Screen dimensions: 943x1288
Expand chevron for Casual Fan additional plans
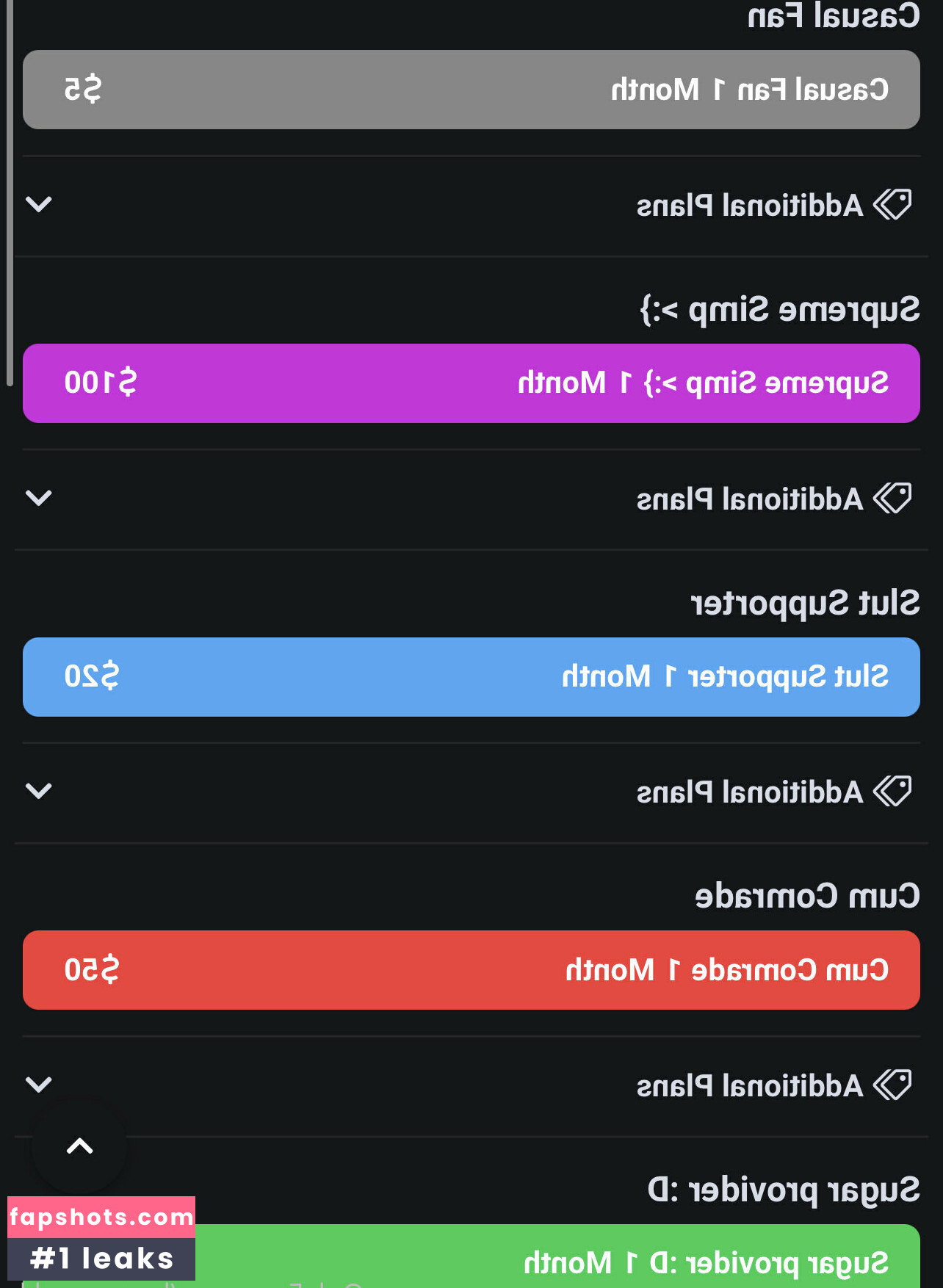[39, 204]
